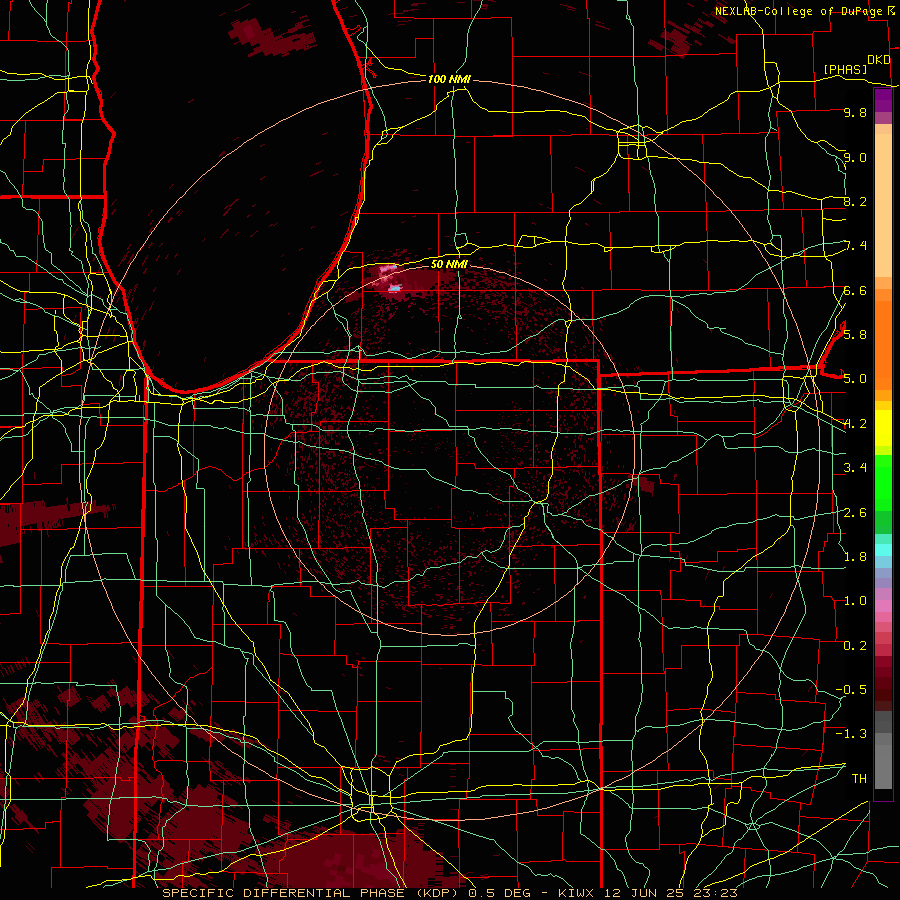Click the [PHAS] units label
The image size is (900, 900).
[x=845, y=69]
